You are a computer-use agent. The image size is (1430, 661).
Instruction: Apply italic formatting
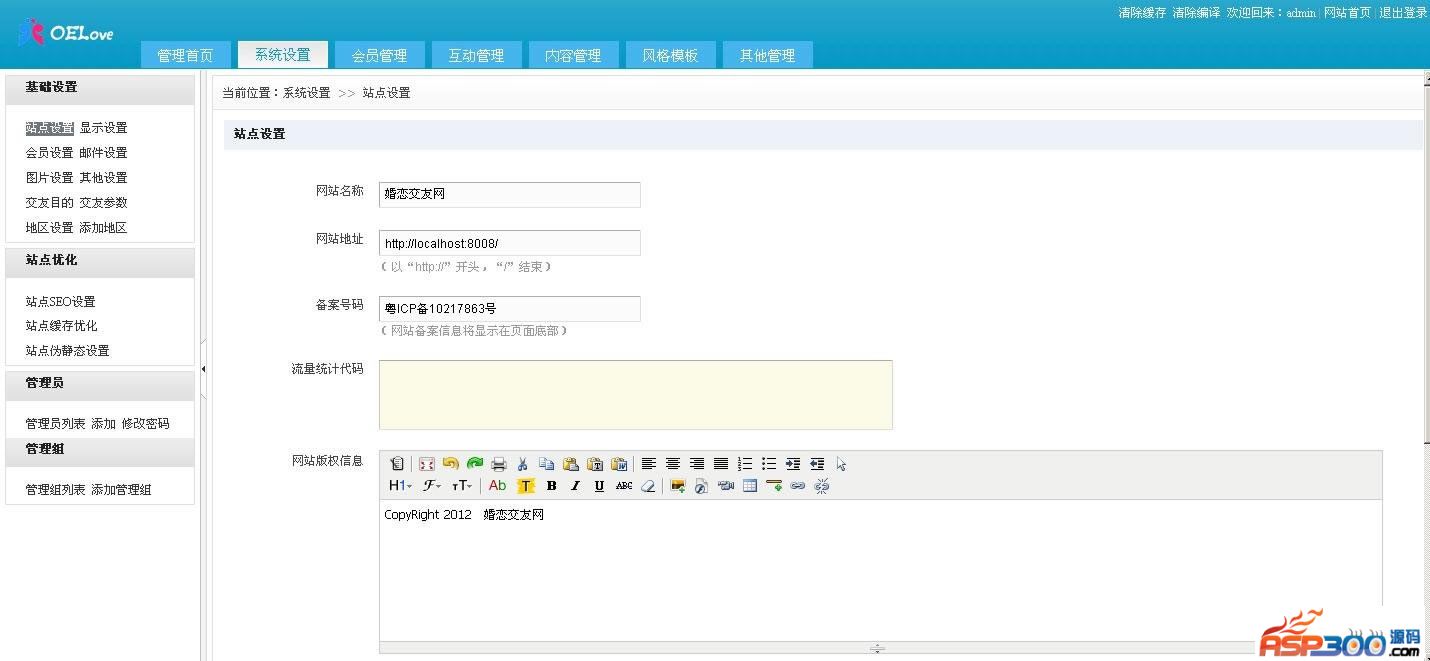(x=575, y=486)
